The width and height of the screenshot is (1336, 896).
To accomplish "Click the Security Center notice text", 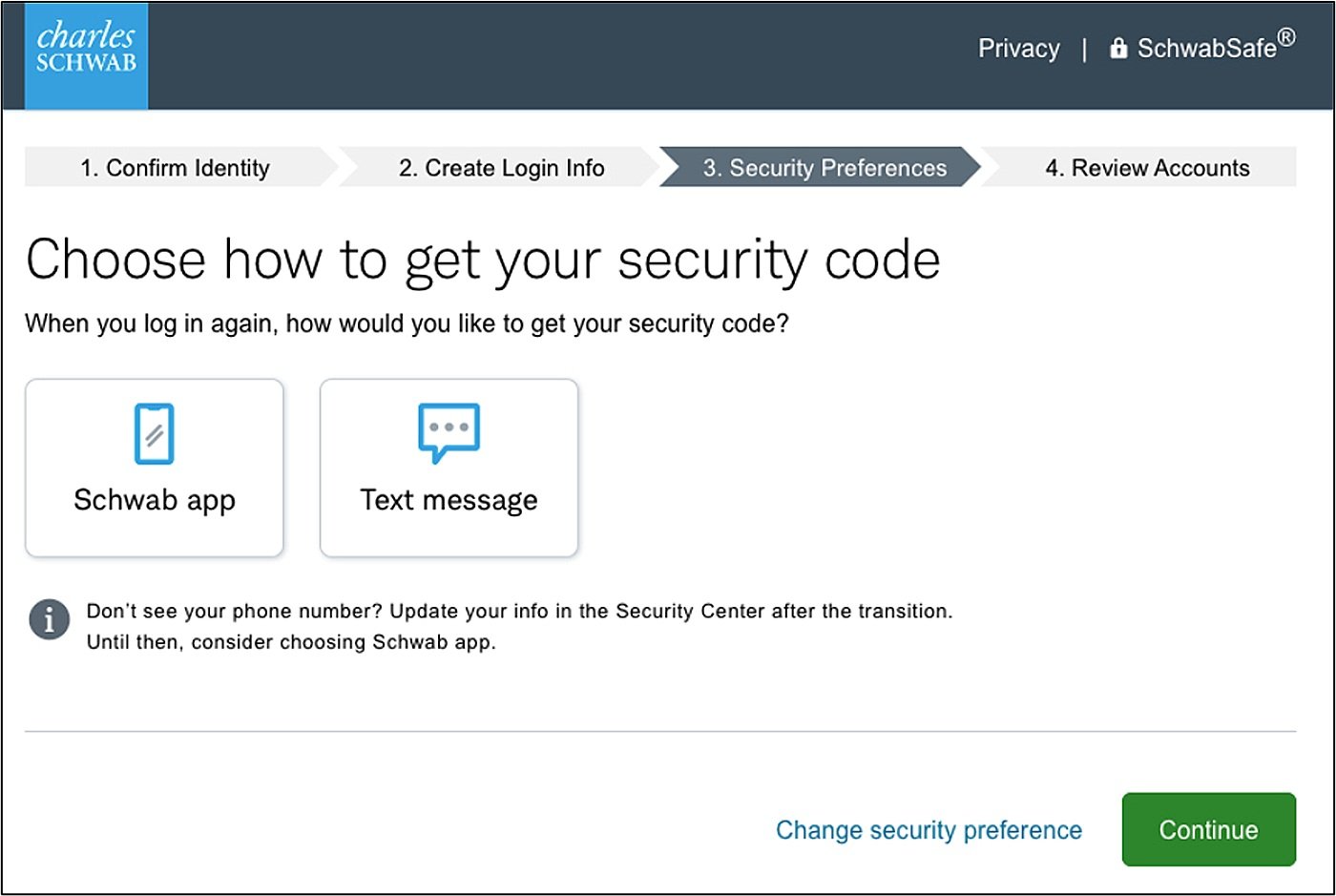I will (520, 626).
